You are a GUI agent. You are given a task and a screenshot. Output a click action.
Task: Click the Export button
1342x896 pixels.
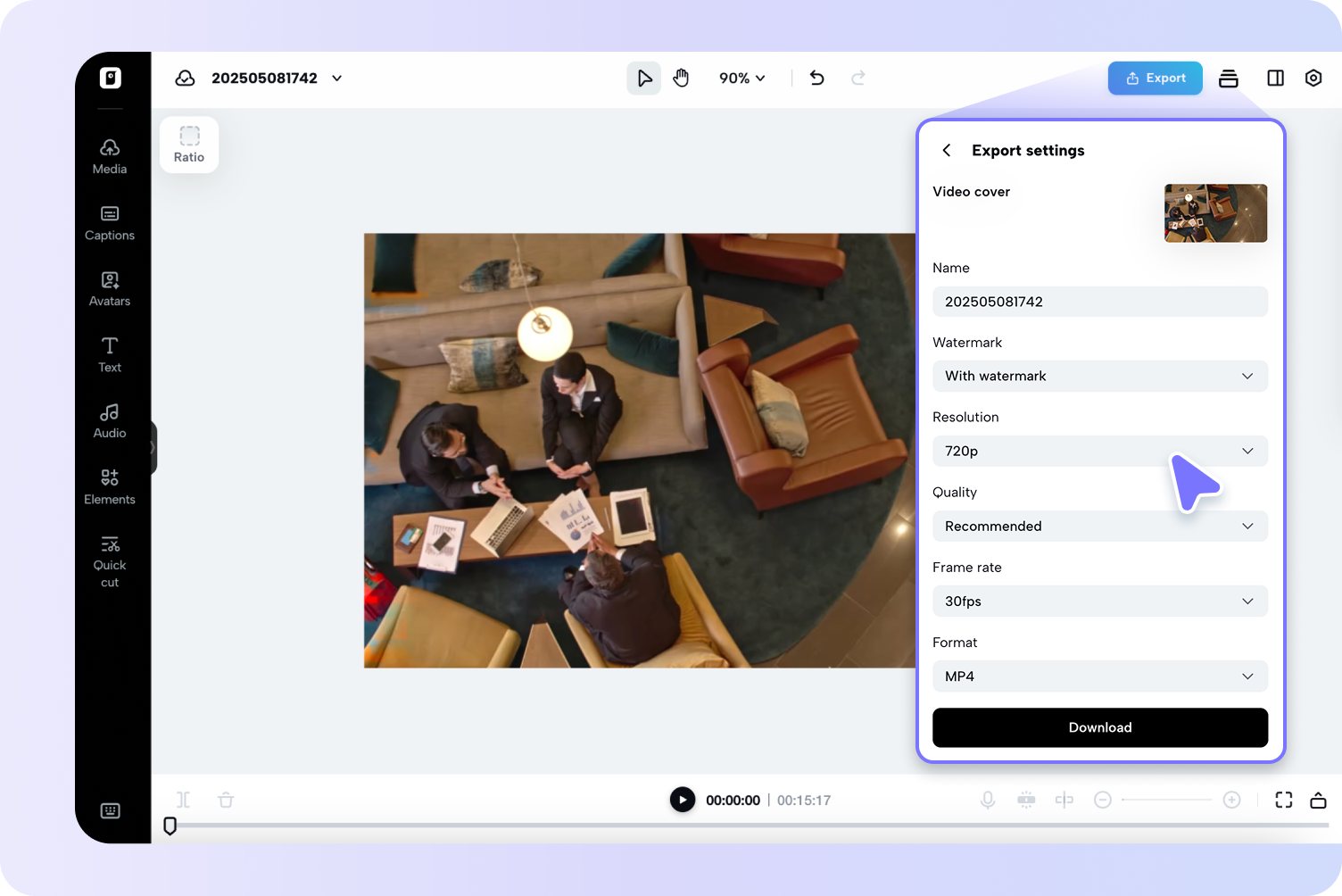[1156, 79]
